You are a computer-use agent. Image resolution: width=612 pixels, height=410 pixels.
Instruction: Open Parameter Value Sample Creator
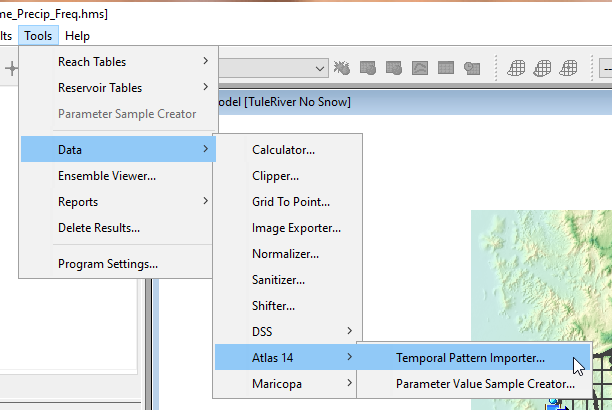pos(474,384)
